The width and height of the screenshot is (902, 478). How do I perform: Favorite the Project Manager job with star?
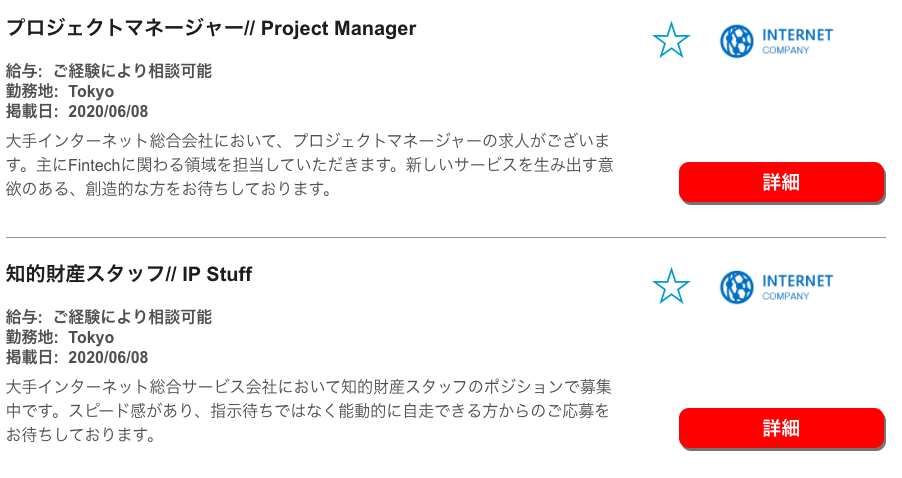click(x=671, y=40)
